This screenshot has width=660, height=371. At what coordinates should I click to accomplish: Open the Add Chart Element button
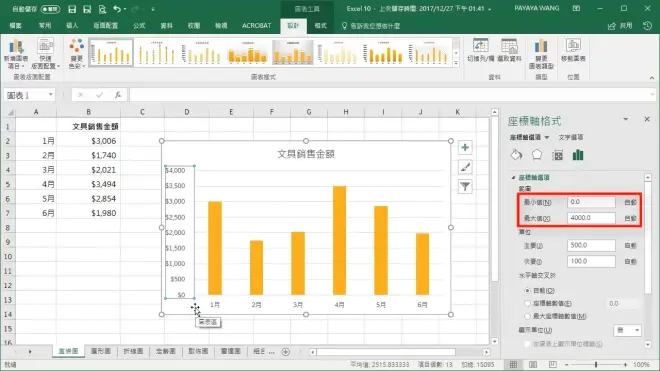coord(16,53)
